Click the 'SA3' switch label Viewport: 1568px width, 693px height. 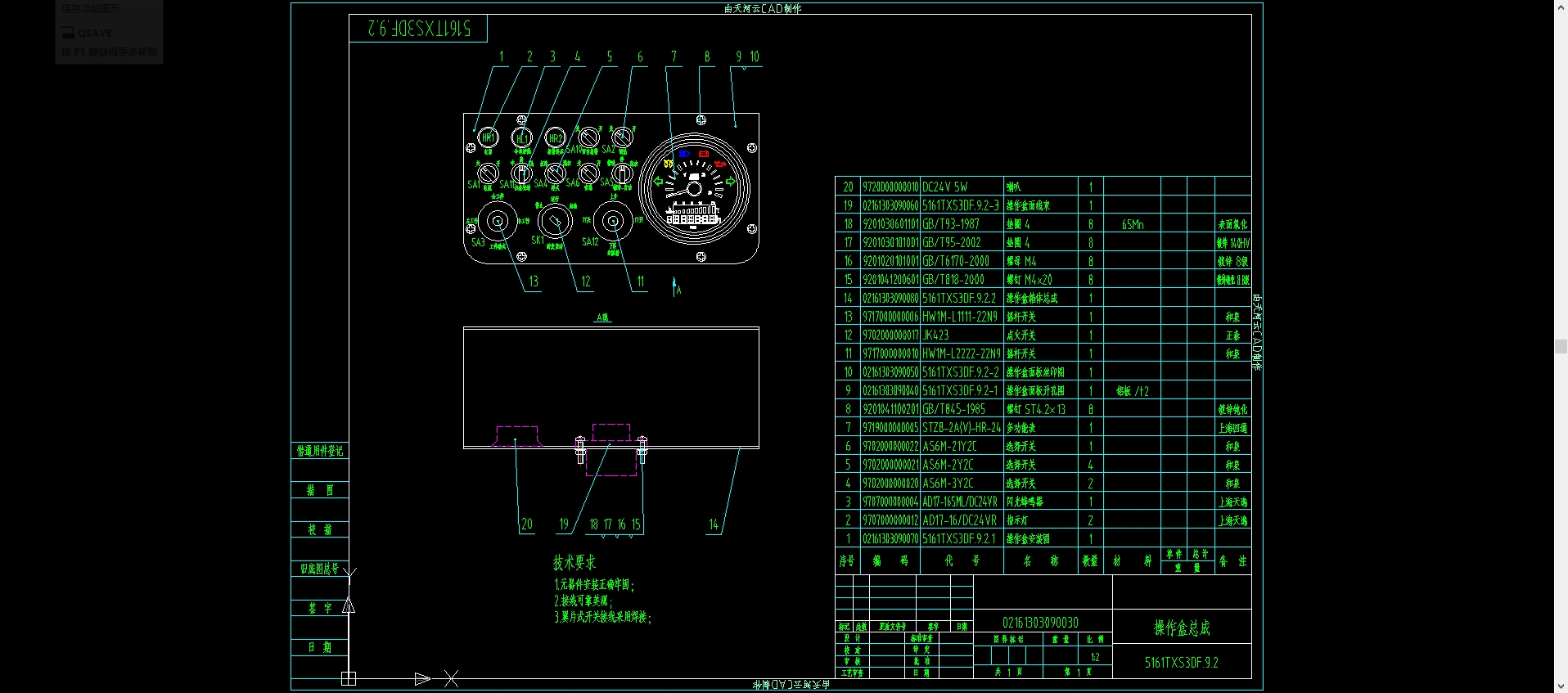click(479, 242)
